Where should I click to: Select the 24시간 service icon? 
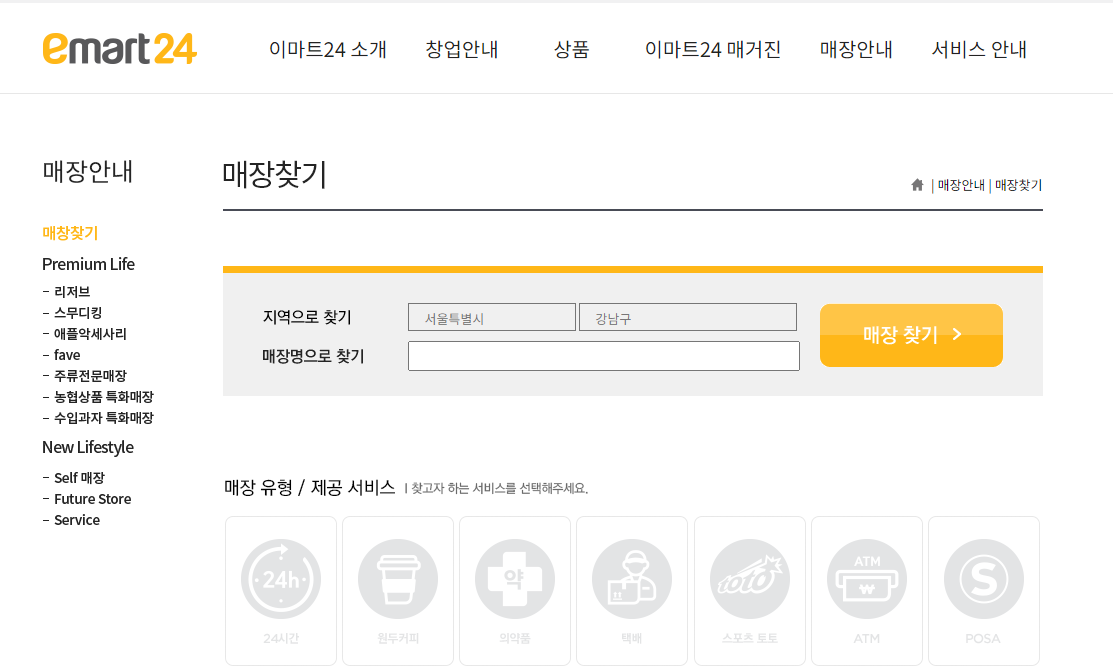click(x=281, y=591)
